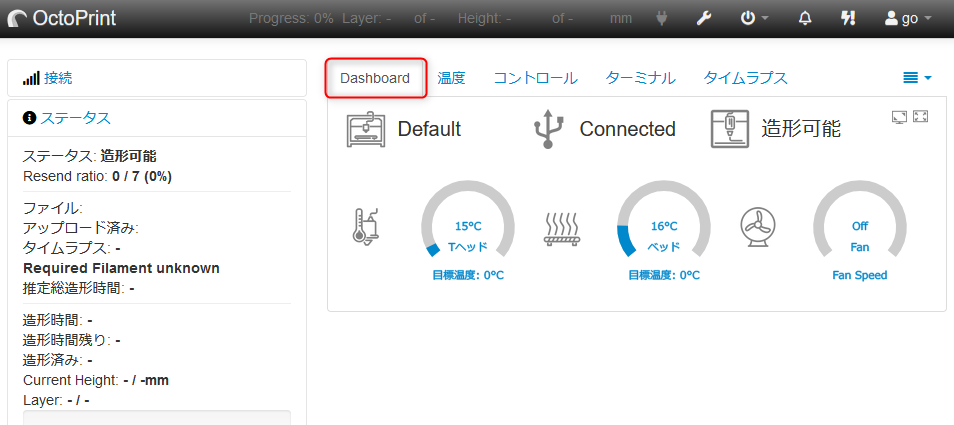Click the info icon beside ステータス
This screenshot has height=425, width=954.
coord(29,118)
